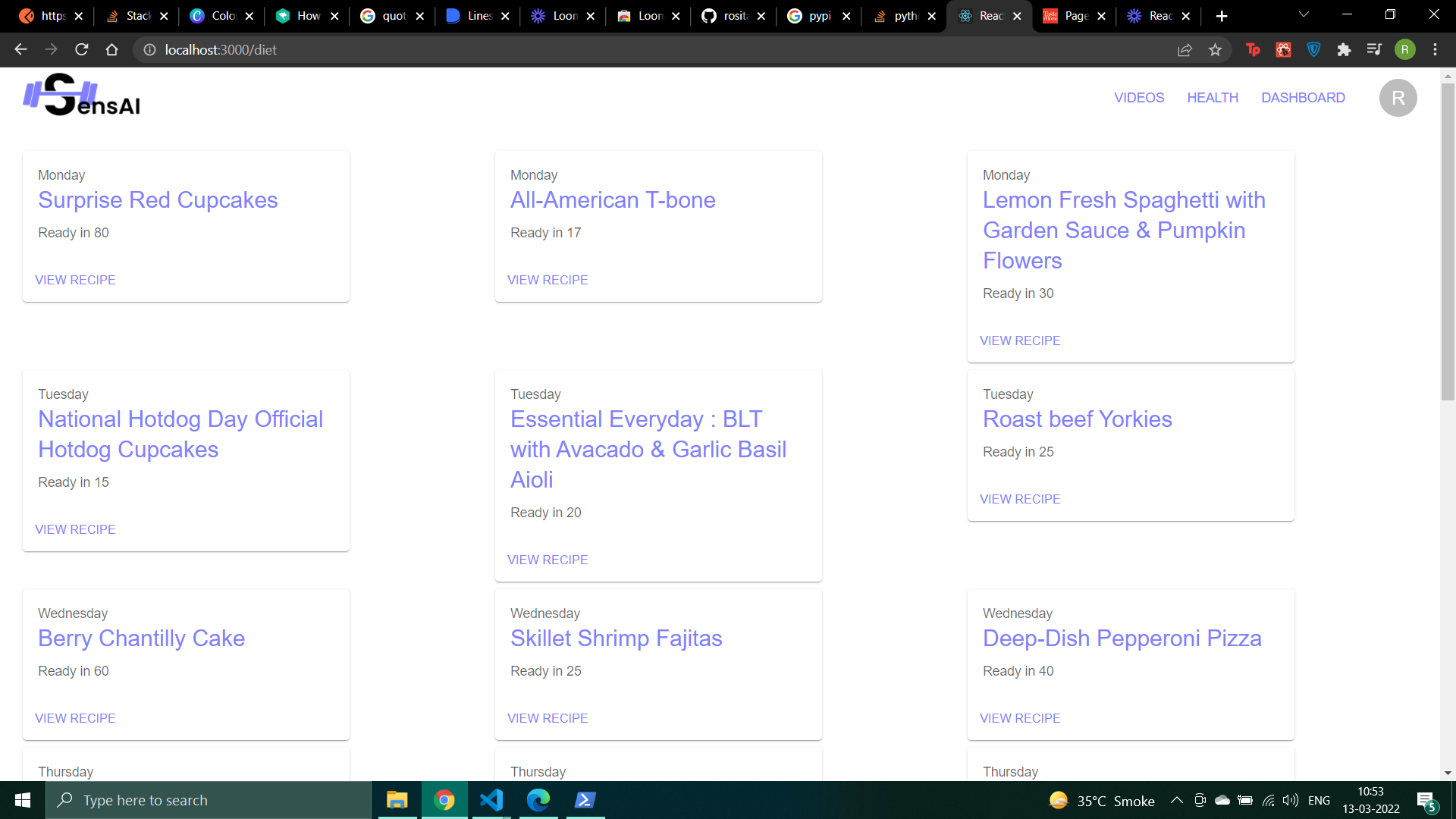
Task: Open the tab search dropdown arrow
Action: tap(1303, 15)
